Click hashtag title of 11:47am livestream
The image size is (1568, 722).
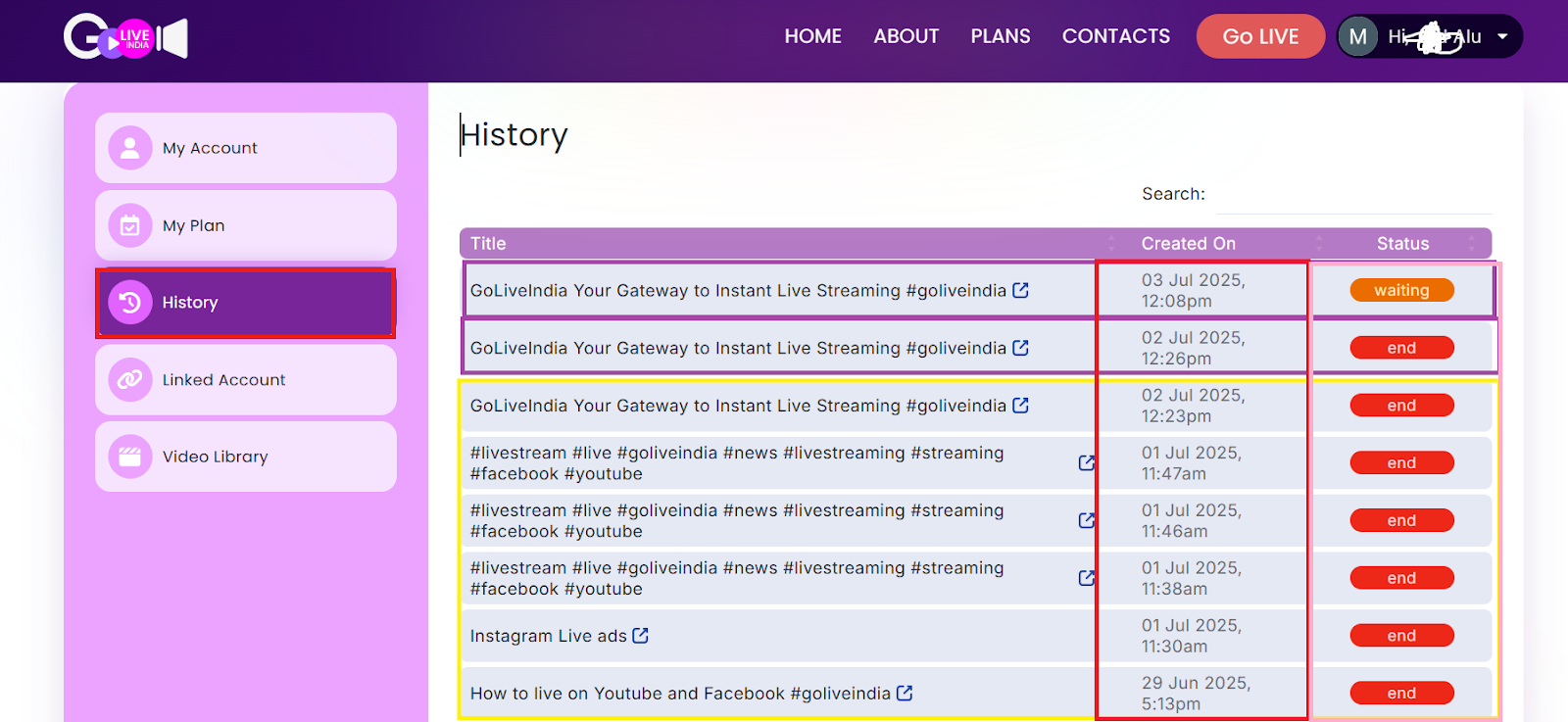click(737, 463)
